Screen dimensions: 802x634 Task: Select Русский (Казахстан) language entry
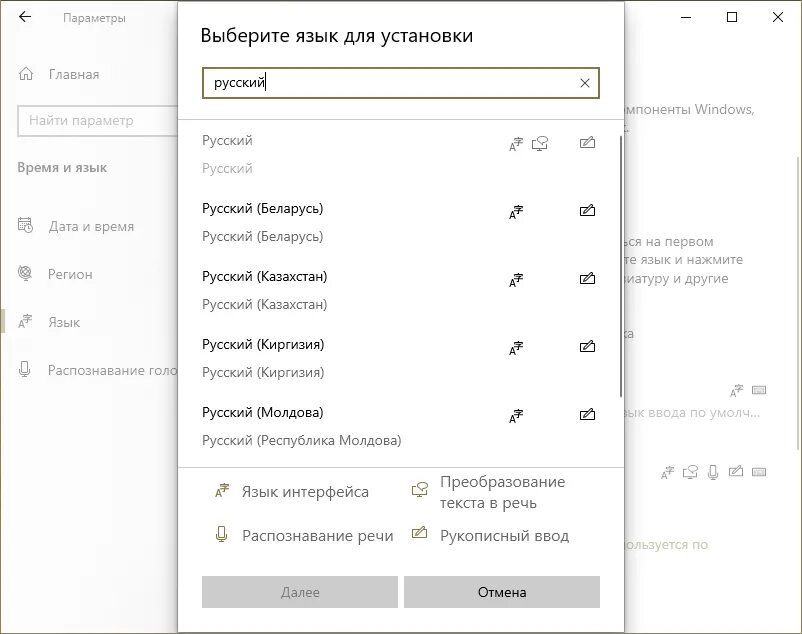[x=398, y=290]
